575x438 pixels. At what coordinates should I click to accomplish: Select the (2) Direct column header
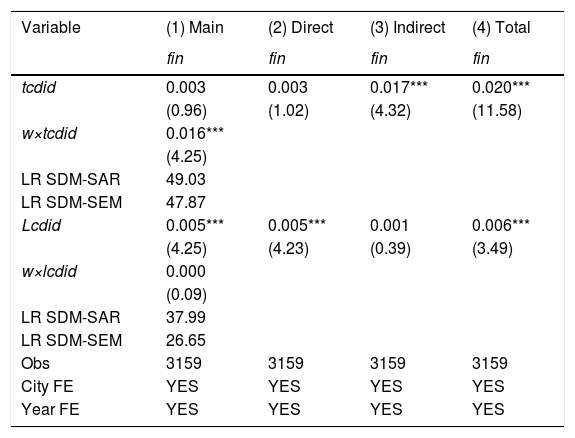(x=301, y=28)
